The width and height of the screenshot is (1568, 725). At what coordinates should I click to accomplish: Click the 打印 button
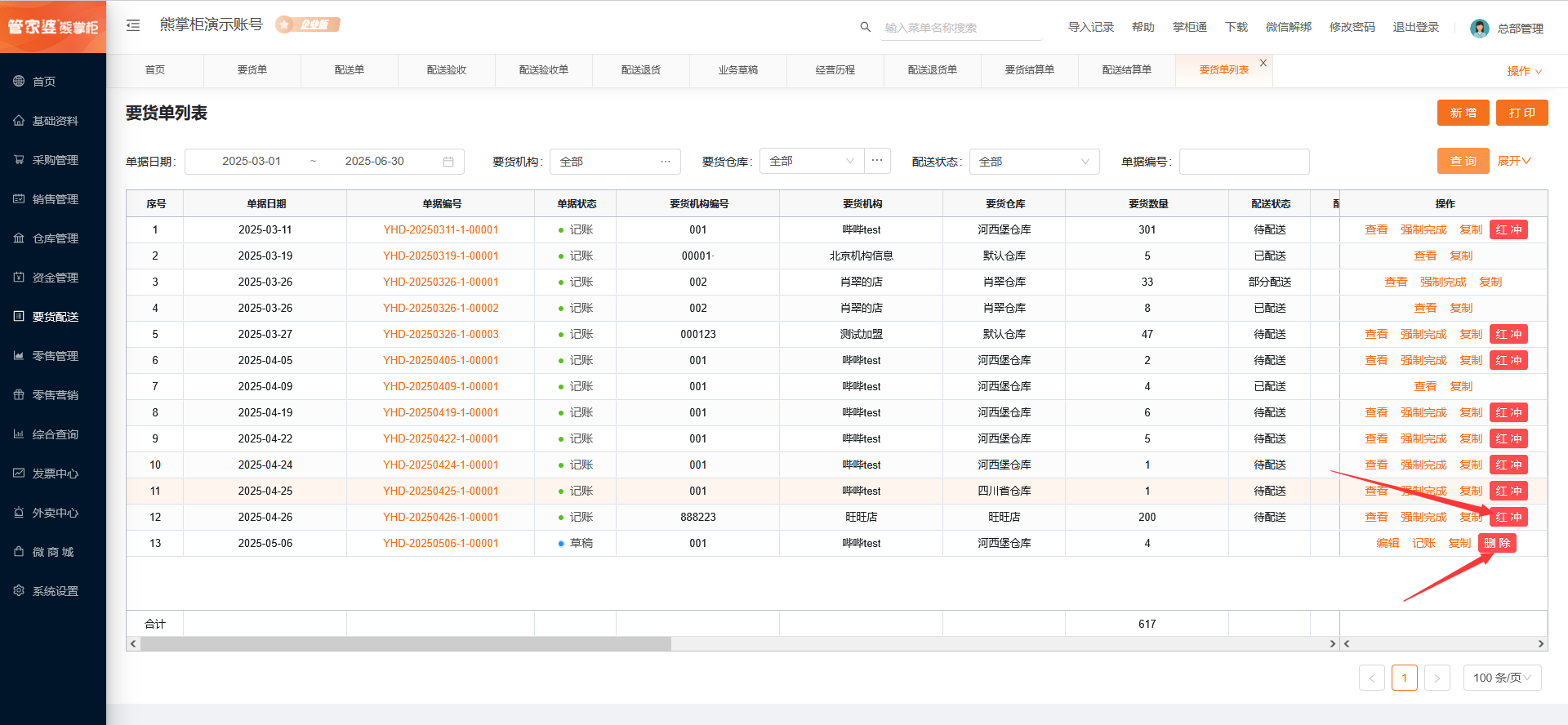click(1522, 113)
